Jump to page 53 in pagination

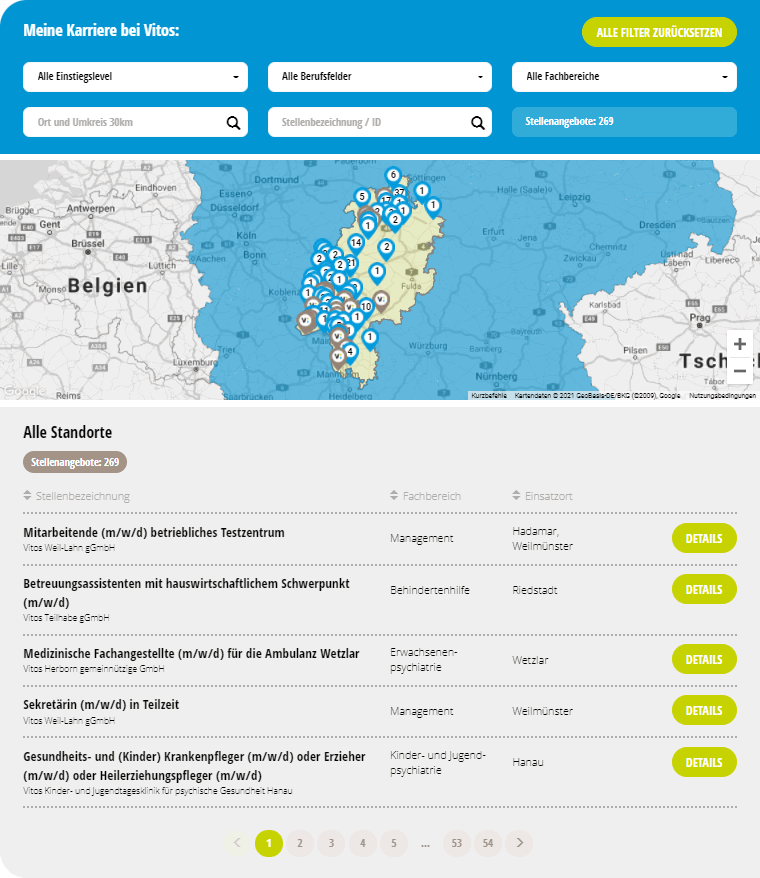[x=456, y=843]
